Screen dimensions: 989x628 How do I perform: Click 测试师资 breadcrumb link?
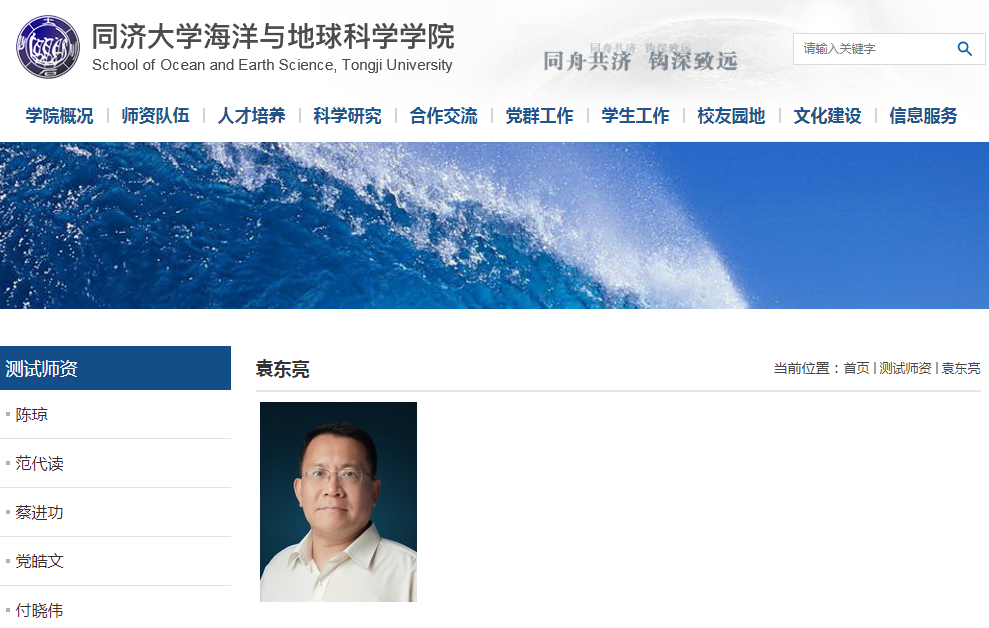tap(904, 368)
